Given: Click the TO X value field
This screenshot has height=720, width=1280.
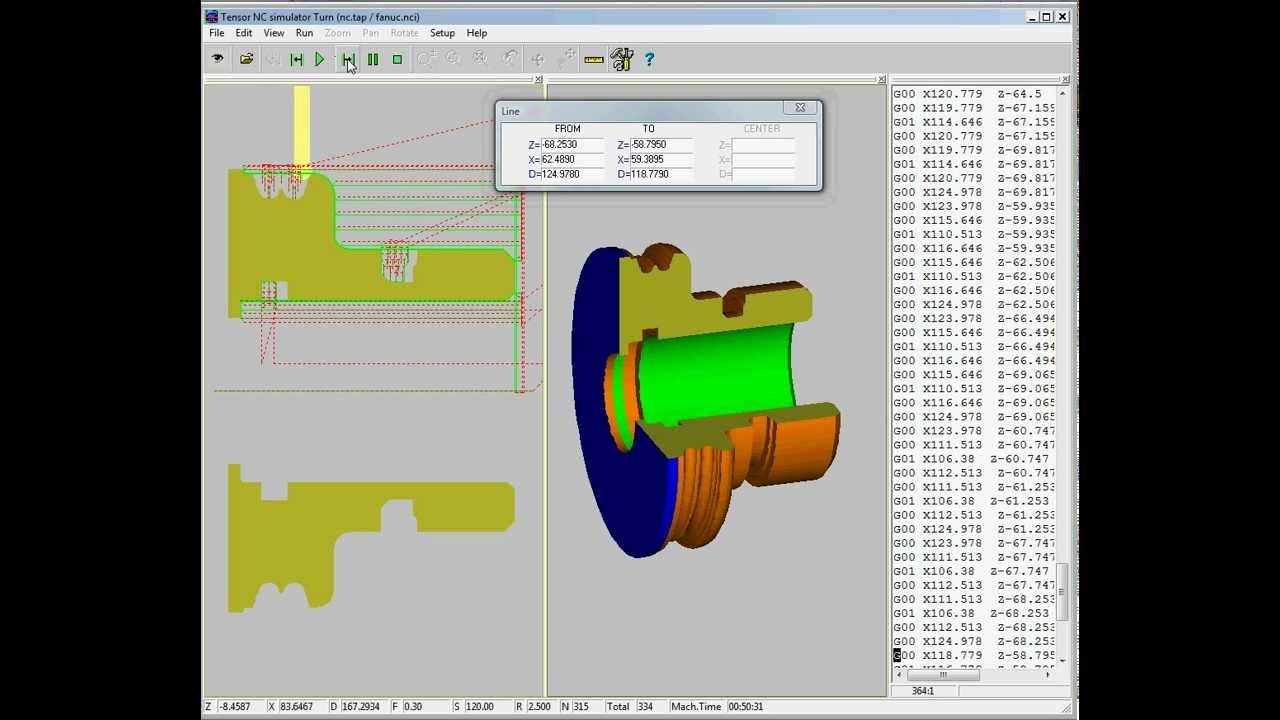Looking at the screenshot, I should [662, 160].
